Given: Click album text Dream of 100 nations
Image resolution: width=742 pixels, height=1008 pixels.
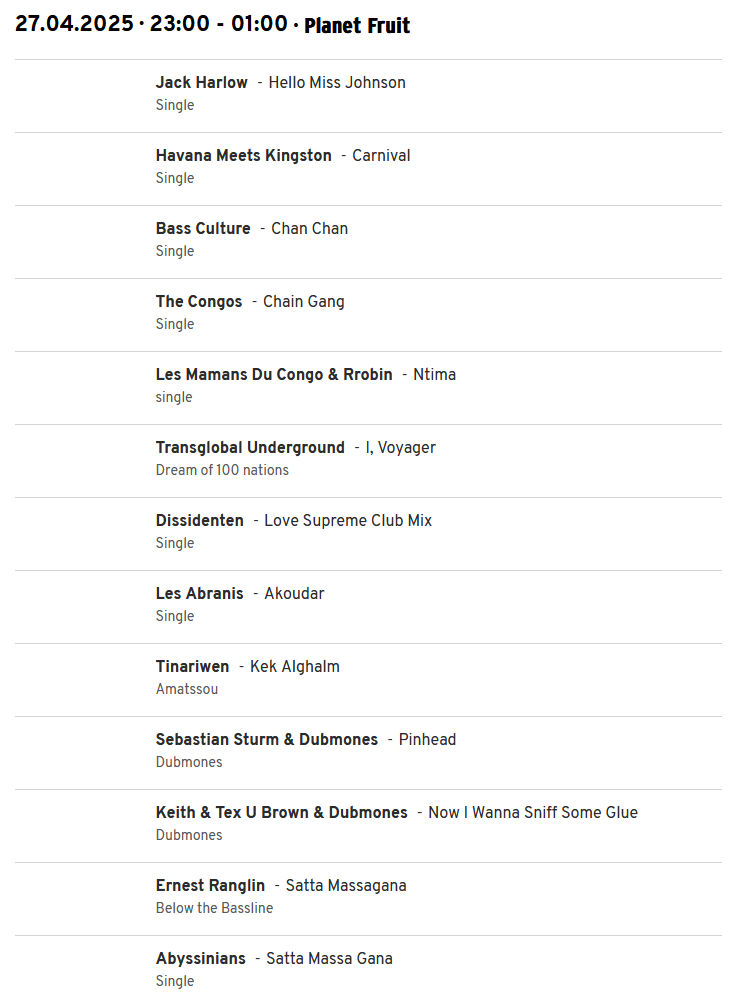Looking at the screenshot, I should pos(222,470).
